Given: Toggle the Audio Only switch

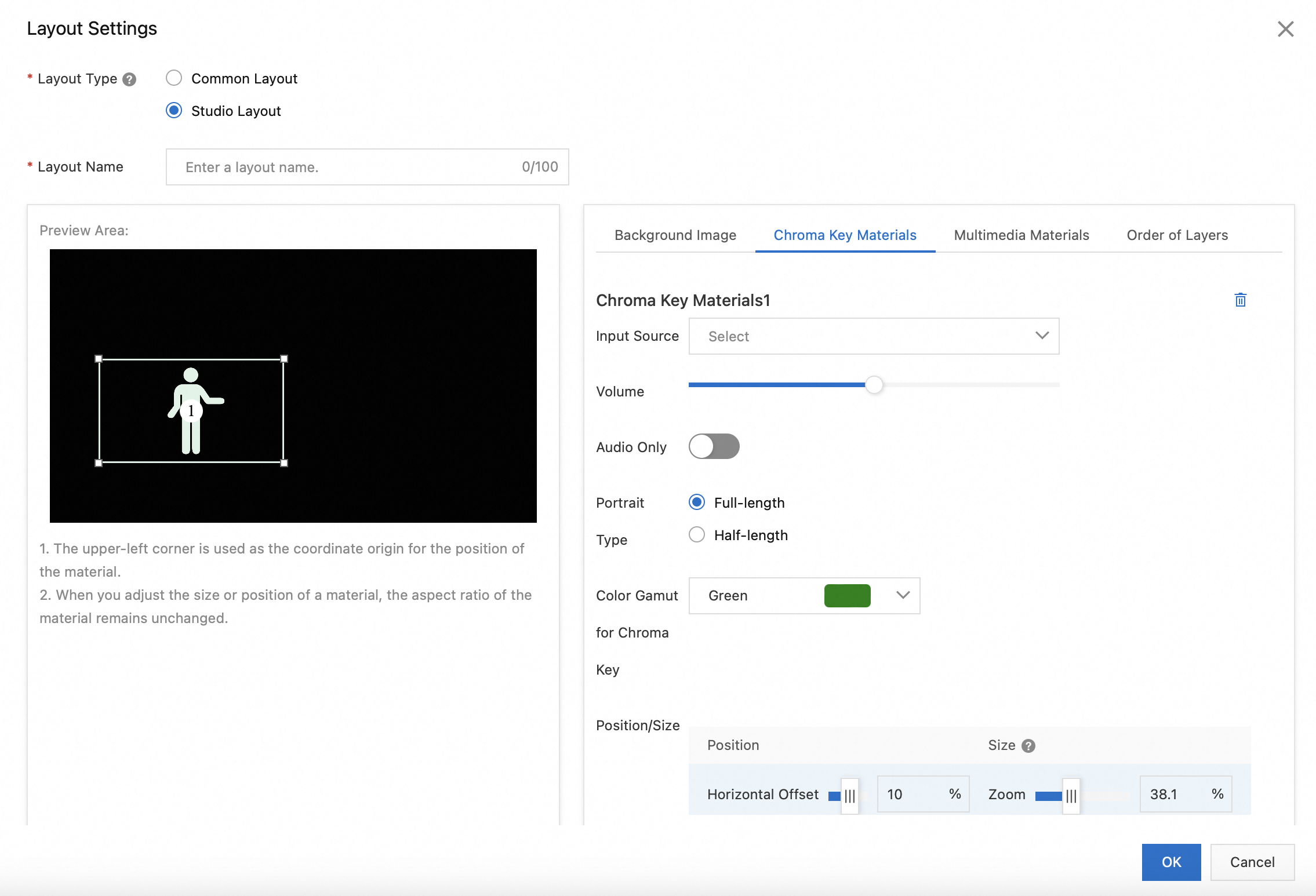Looking at the screenshot, I should click(x=714, y=447).
